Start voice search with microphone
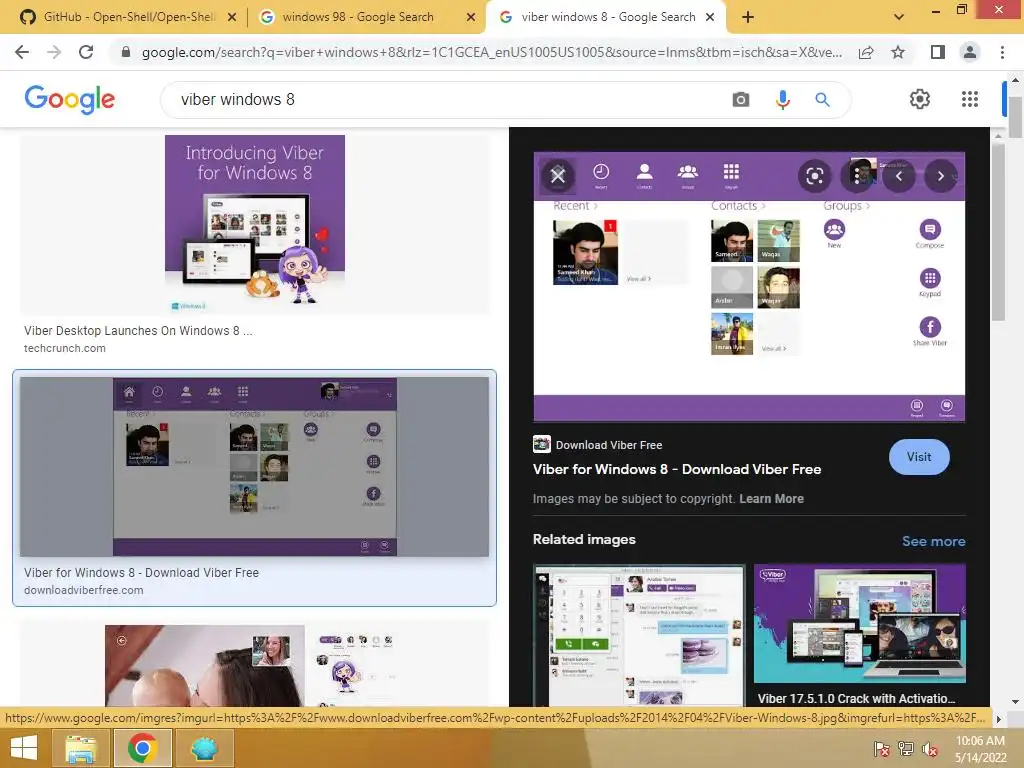Viewport: 1024px width, 768px height. (x=782, y=99)
